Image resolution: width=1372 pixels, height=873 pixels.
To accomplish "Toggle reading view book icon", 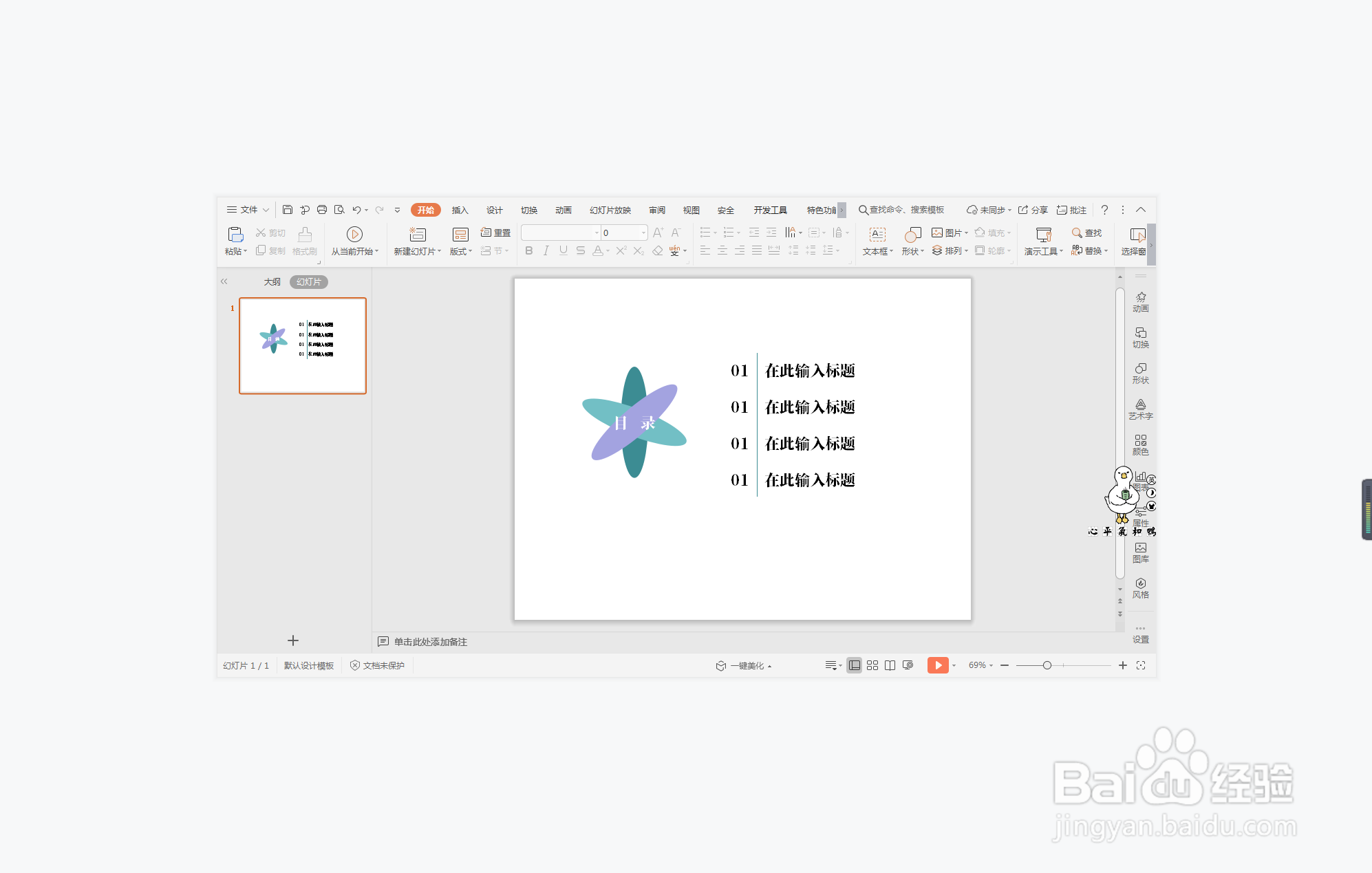I will tap(890, 665).
